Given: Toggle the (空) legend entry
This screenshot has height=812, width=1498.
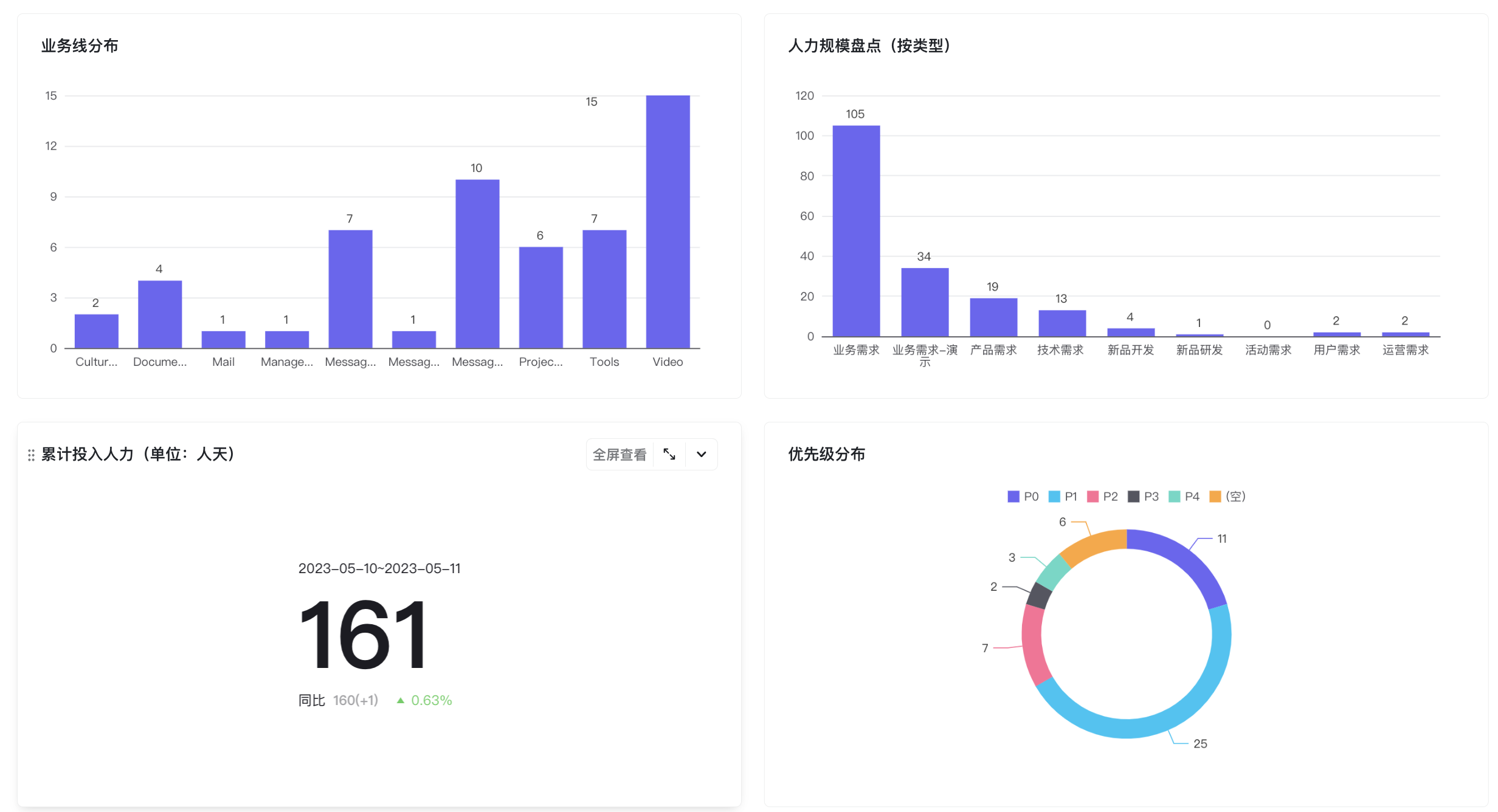Looking at the screenshot, I should (x=1228, y=497).
